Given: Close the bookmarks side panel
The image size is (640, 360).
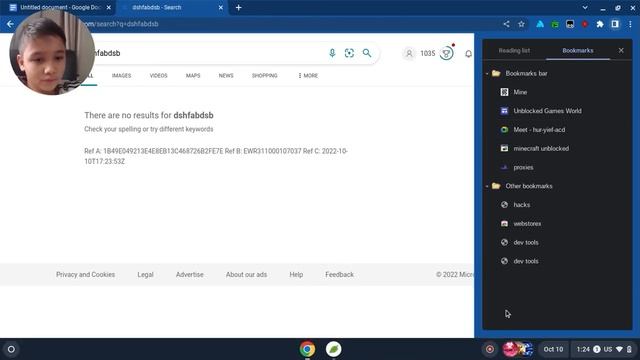Looking at the screenshot, I should (x=621, y=51).
